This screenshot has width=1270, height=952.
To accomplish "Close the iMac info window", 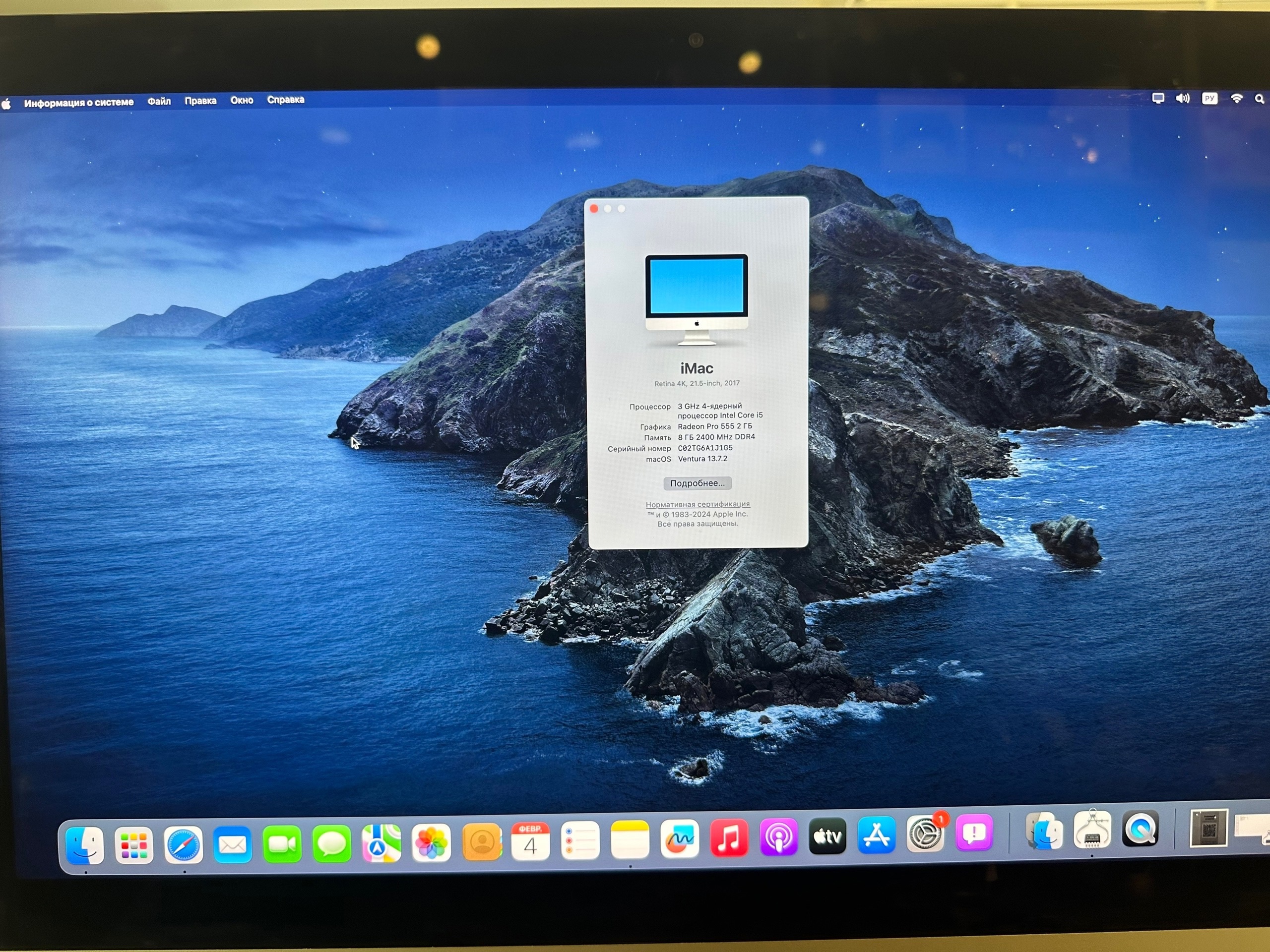I will click(x=594, y=209).
